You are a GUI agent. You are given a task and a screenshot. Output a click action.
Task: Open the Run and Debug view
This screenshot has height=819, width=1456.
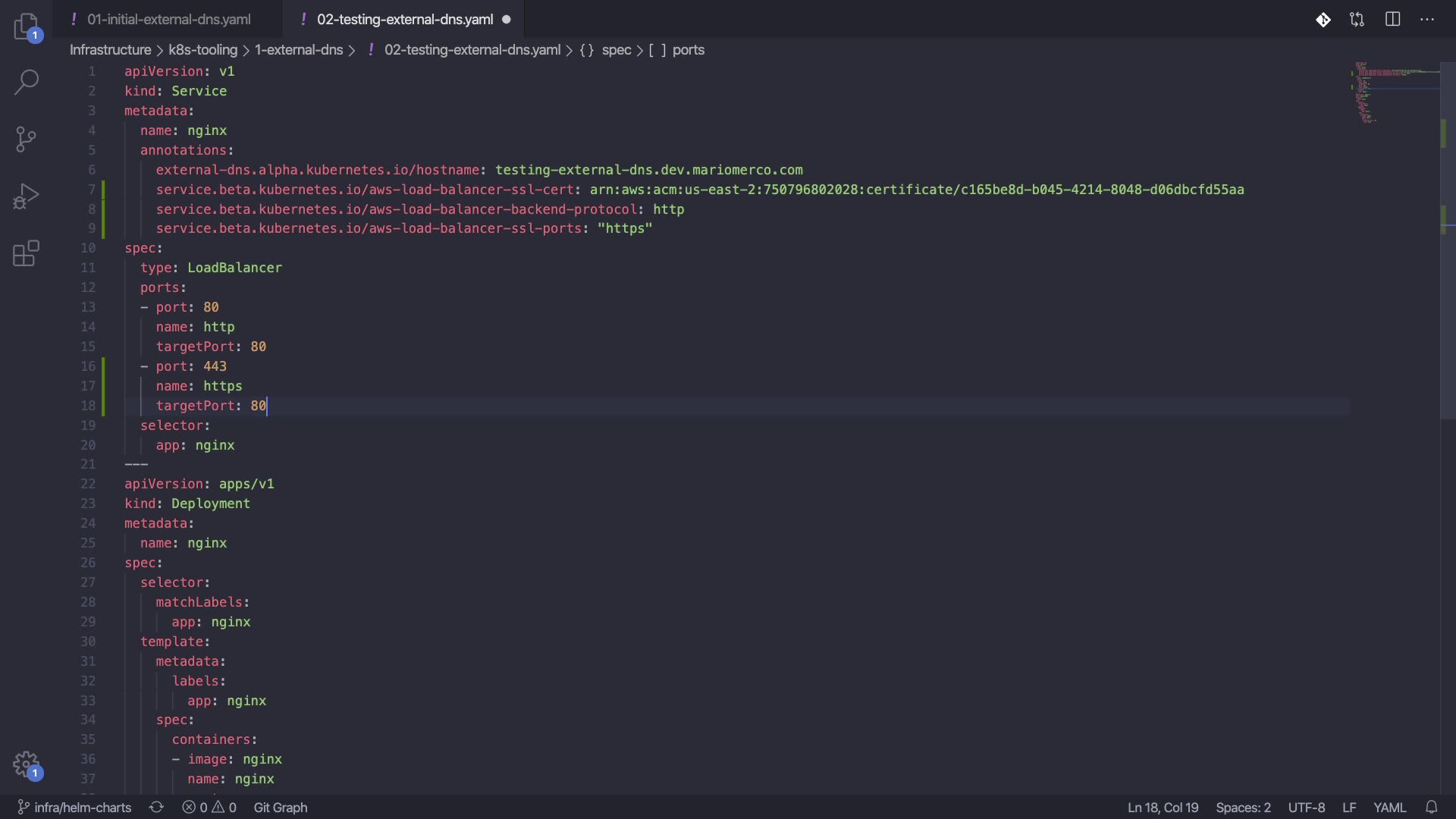click(x=27, y=196)
